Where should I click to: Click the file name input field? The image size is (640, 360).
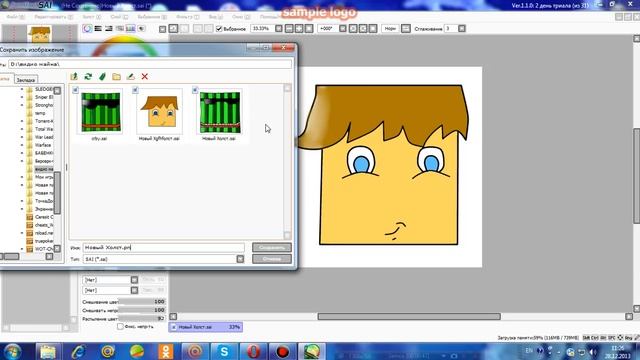[164, 247]
